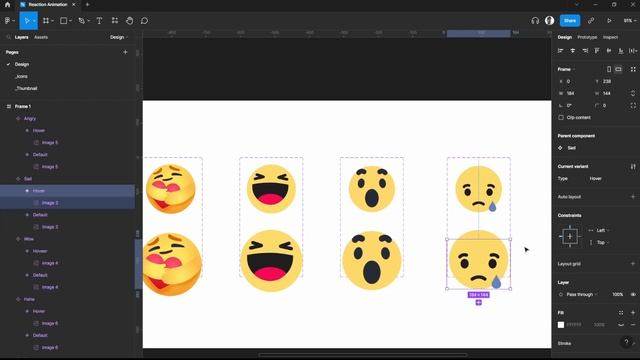Screen dimensions: 640x360
Task: Go to the home icon
Action: 7,5
